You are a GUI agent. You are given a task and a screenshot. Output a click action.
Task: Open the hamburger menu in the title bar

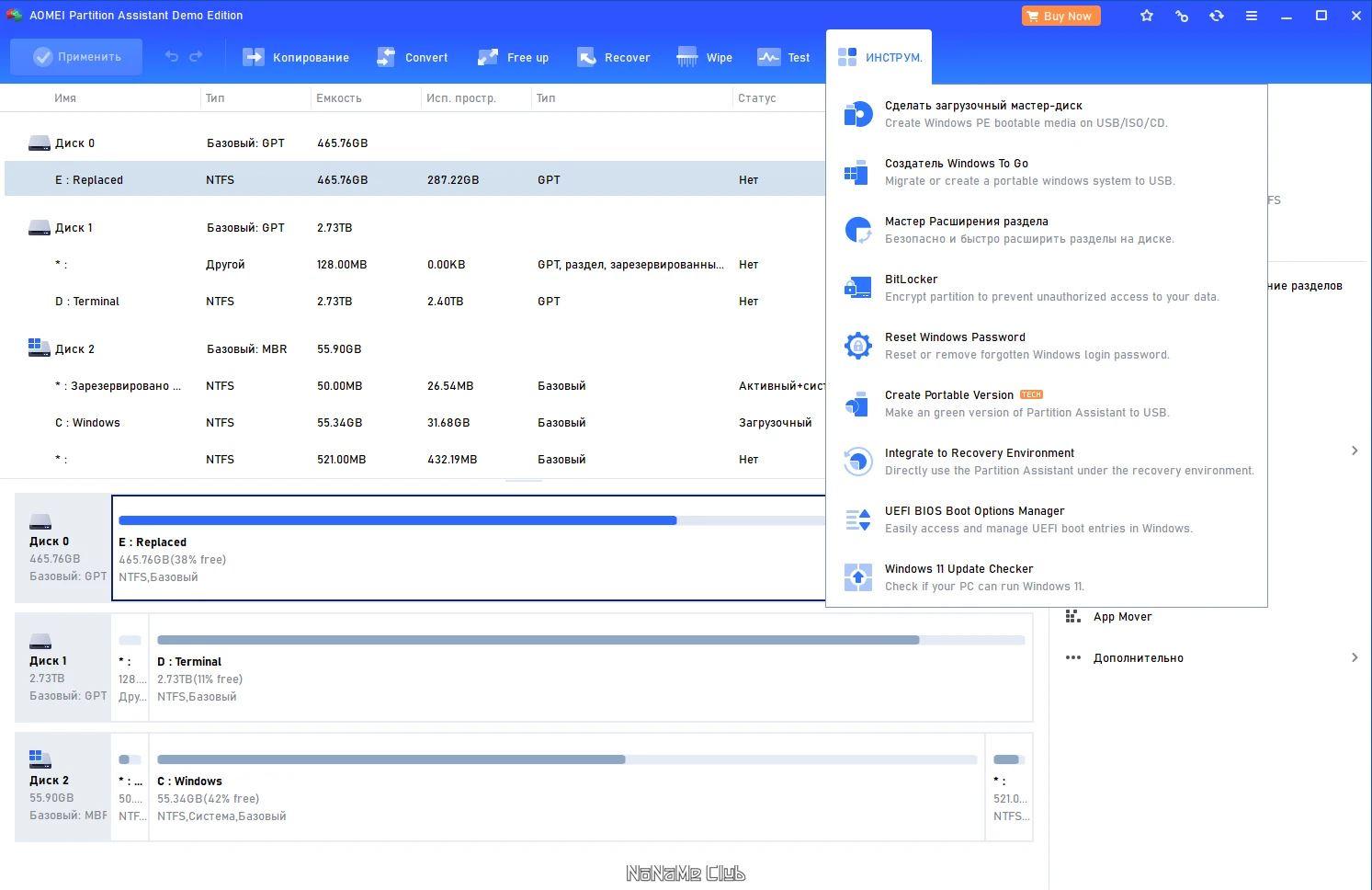pos(1252,16)
